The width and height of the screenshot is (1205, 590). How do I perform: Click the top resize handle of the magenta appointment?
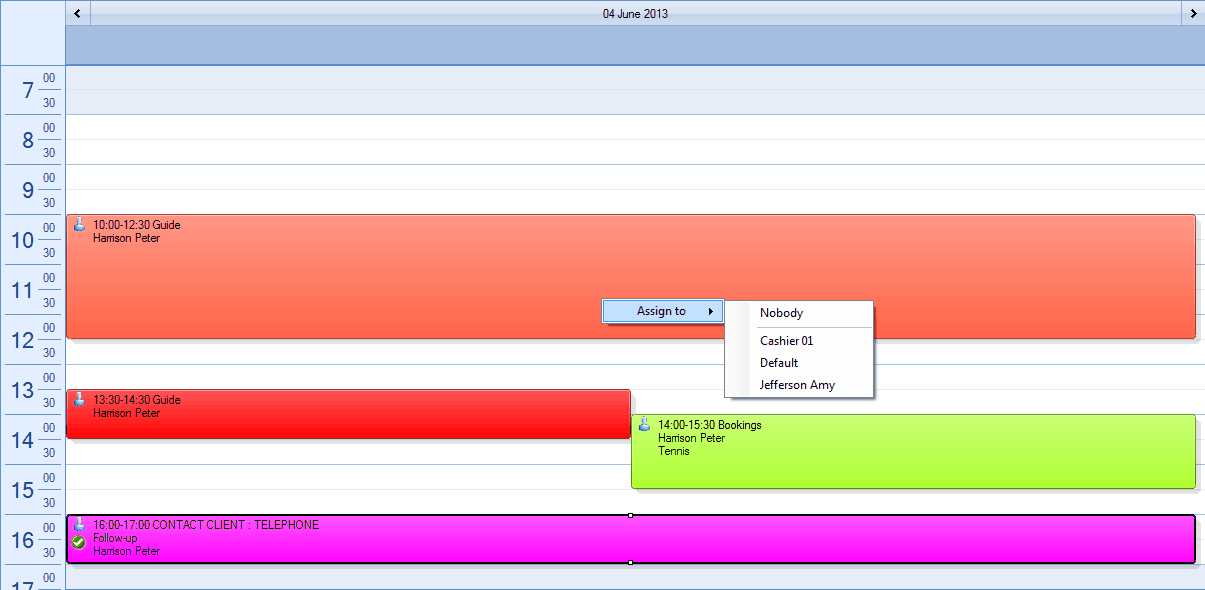point(630,515)
